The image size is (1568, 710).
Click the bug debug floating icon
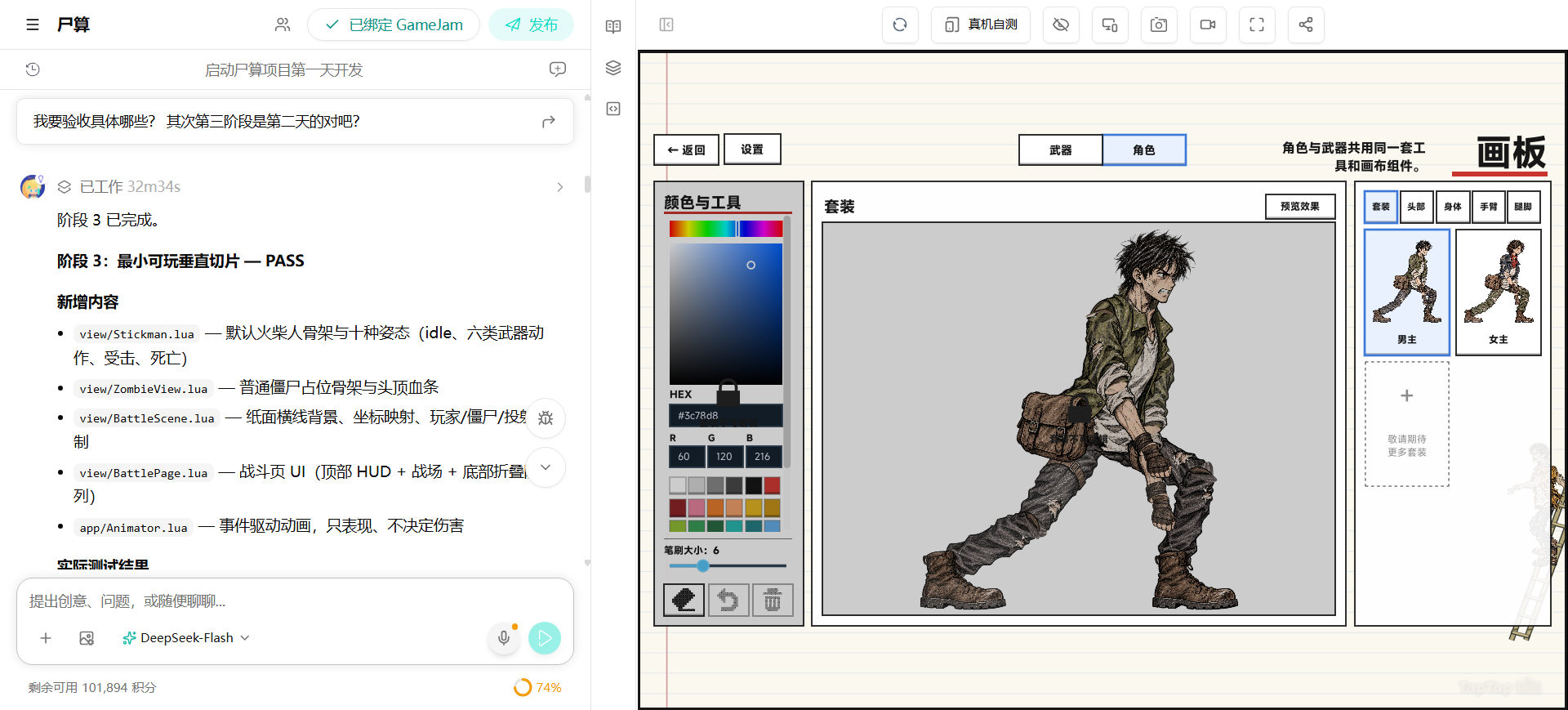[x=546, y=418]
